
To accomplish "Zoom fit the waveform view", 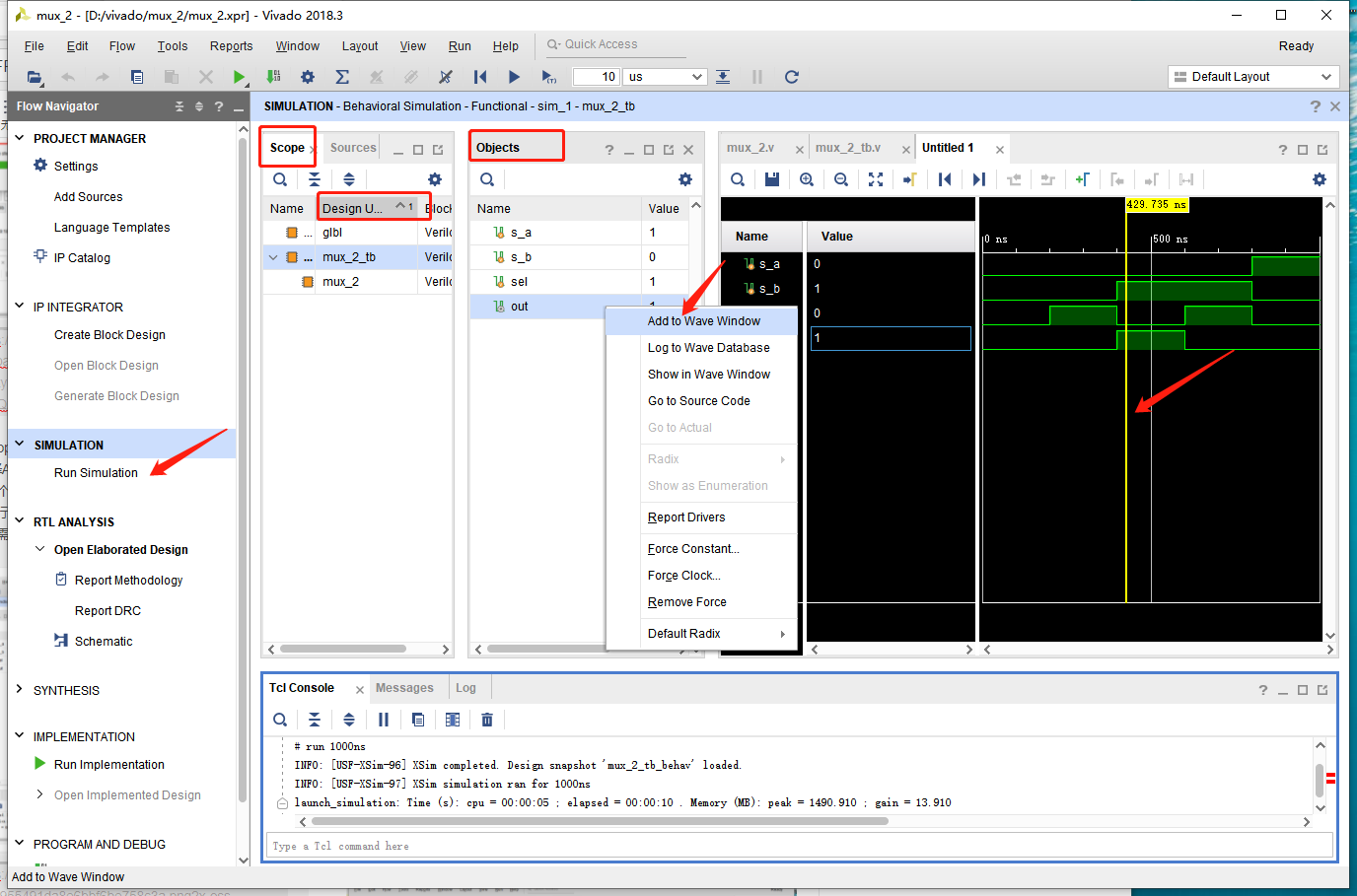I will click(x=876, y=179).
